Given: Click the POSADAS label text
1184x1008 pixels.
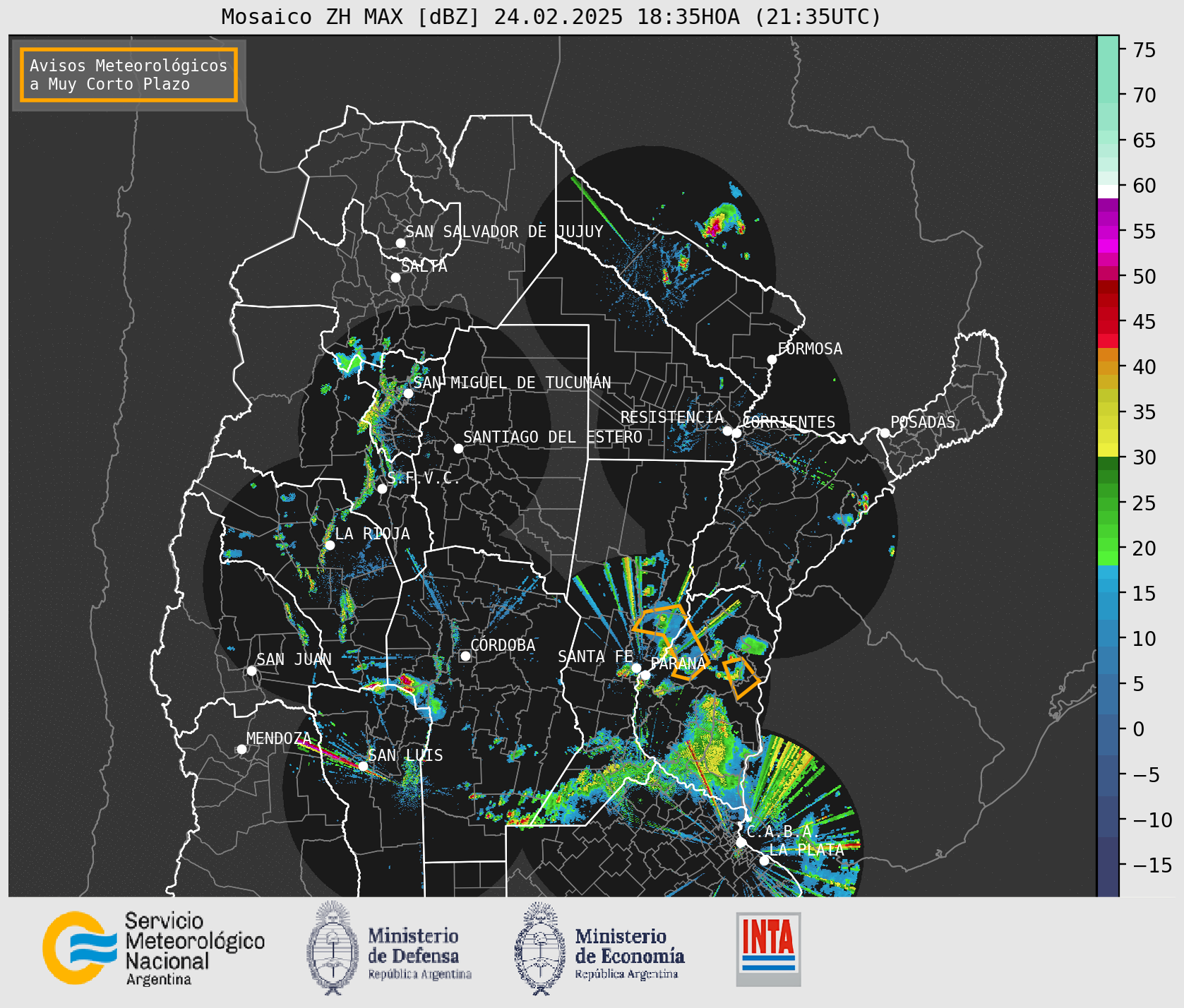Looking at the screenshot, I should (x=923, y=422).
